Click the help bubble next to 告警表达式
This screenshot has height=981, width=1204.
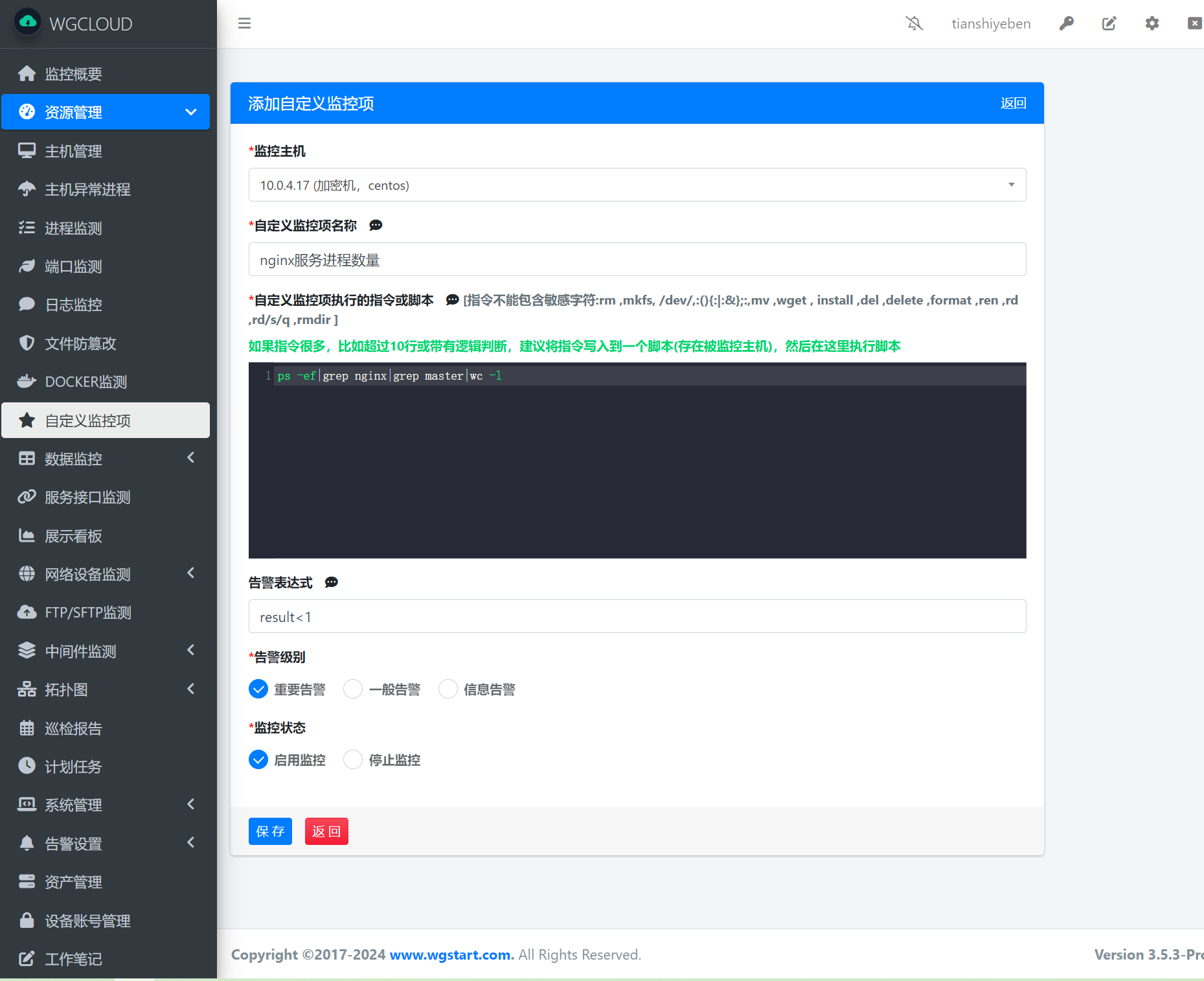331,583
